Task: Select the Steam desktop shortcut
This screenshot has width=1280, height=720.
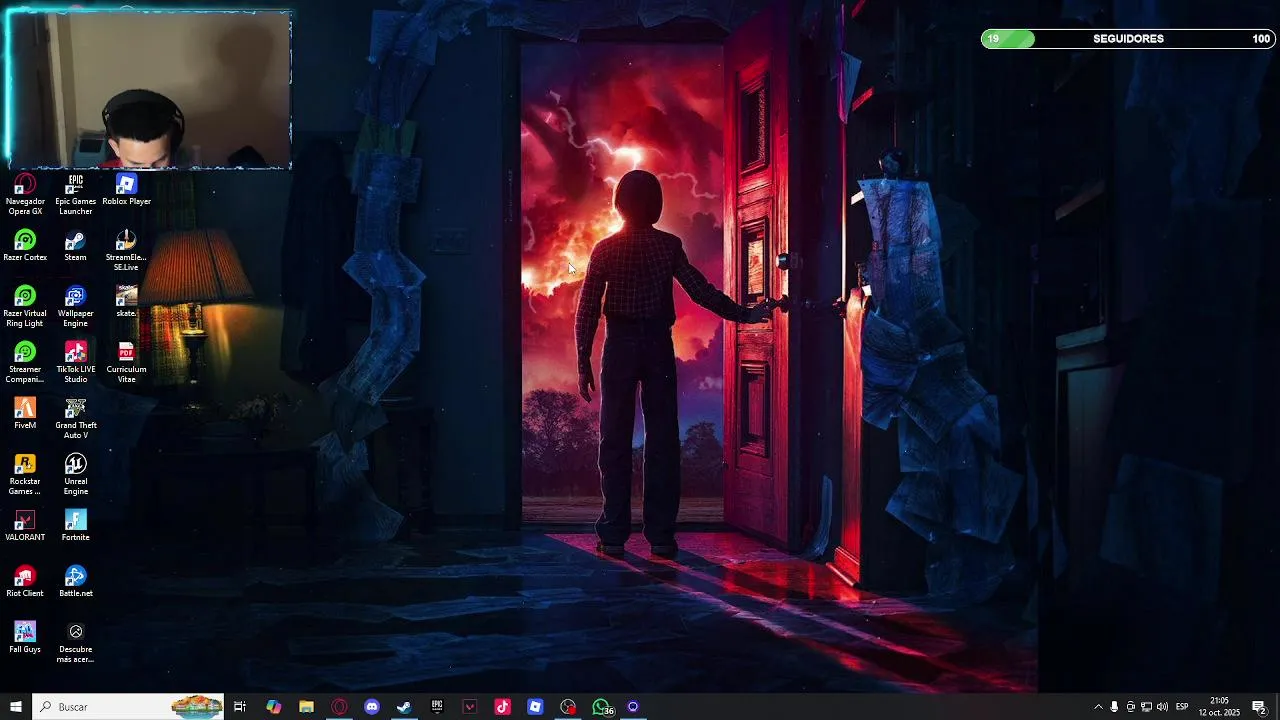Action: click(x=75, y=246)
